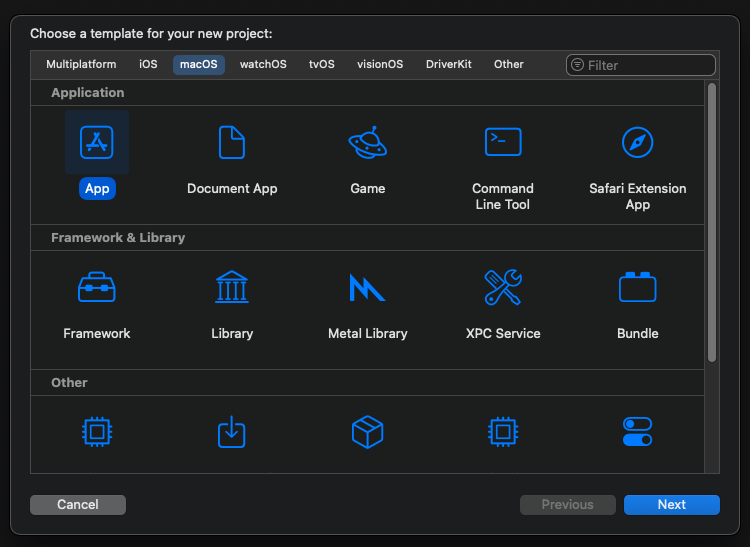Screen dimensions: 750x547
Task: Click the Library label text
Action: (x=232, y=333)
